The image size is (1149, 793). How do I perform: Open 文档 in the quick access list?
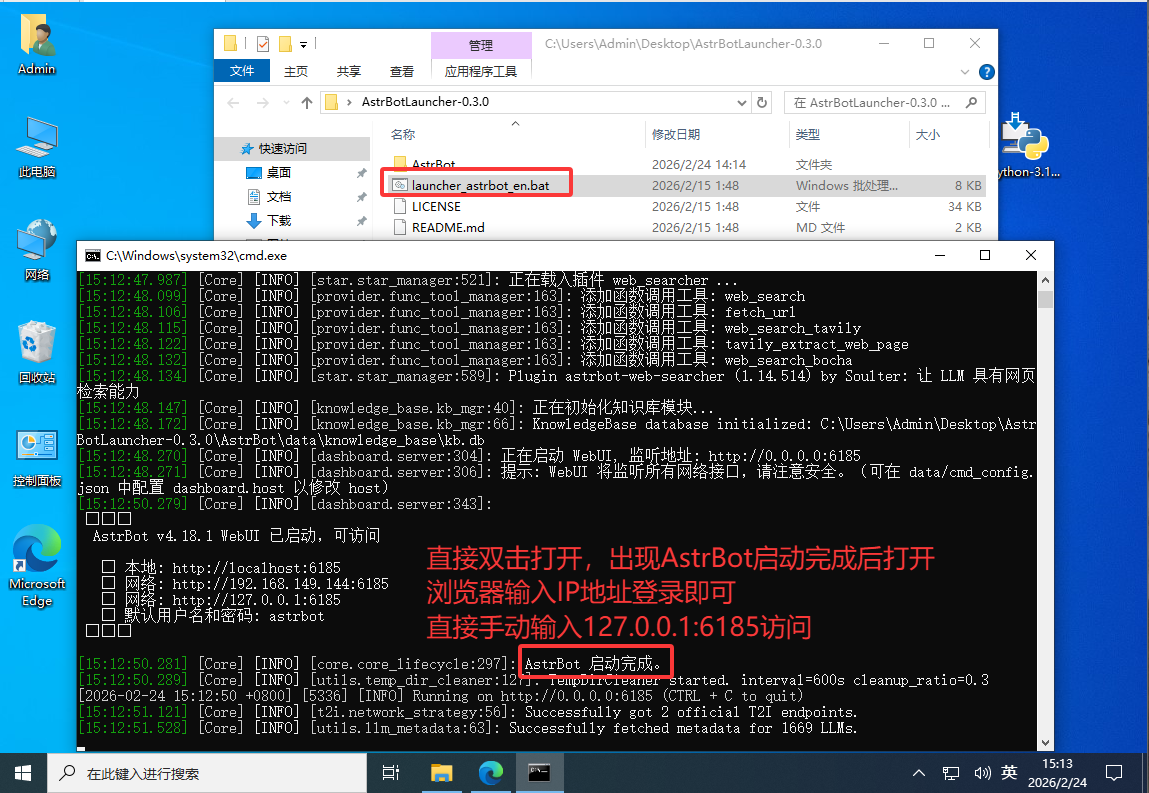[279, 196]
